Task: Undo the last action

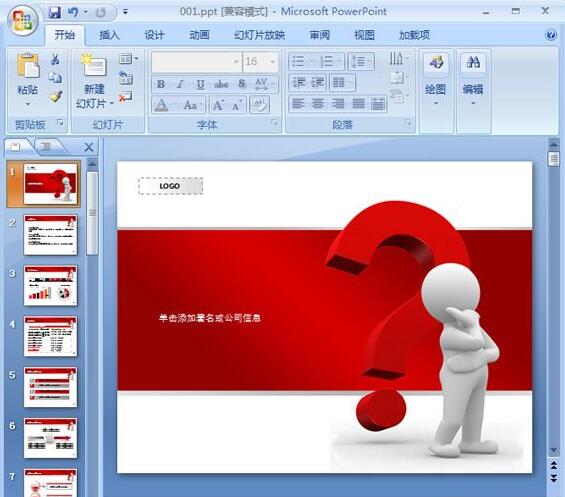Action: 74,12
